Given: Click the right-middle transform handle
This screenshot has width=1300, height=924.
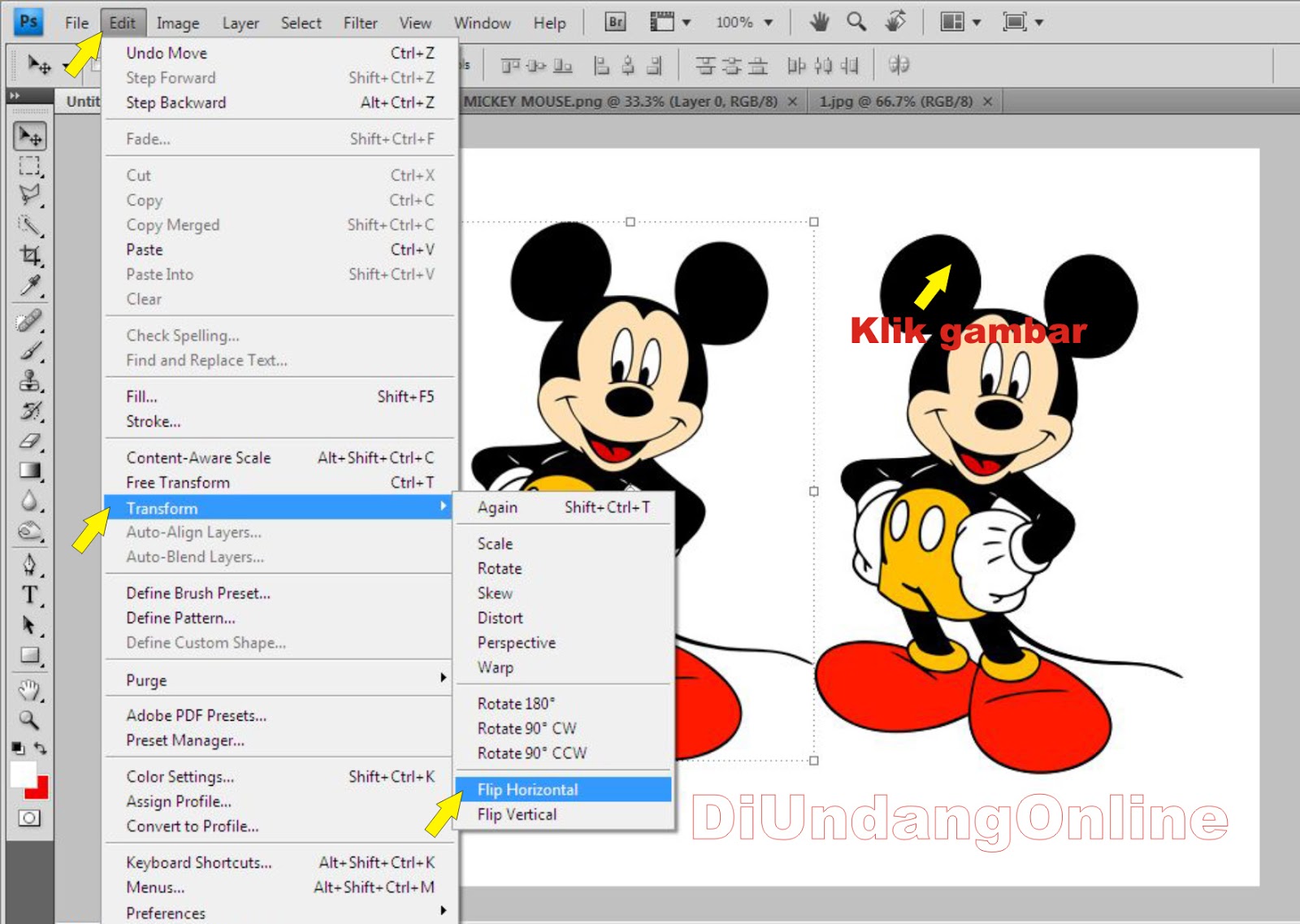Looking at the screenshot, I should (x=814, y=492).
